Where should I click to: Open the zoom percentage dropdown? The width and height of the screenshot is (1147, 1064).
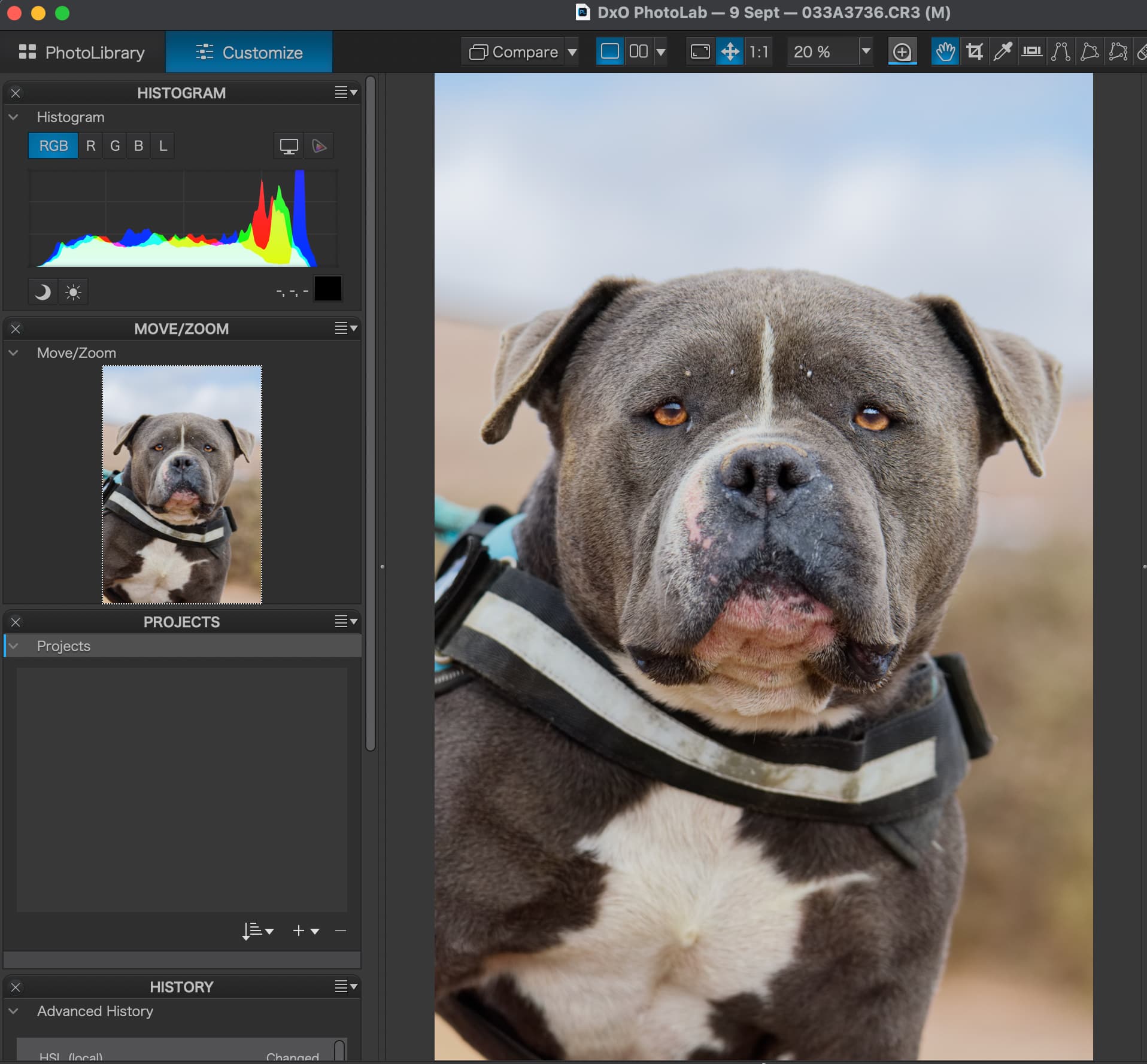tap(866, 52)
